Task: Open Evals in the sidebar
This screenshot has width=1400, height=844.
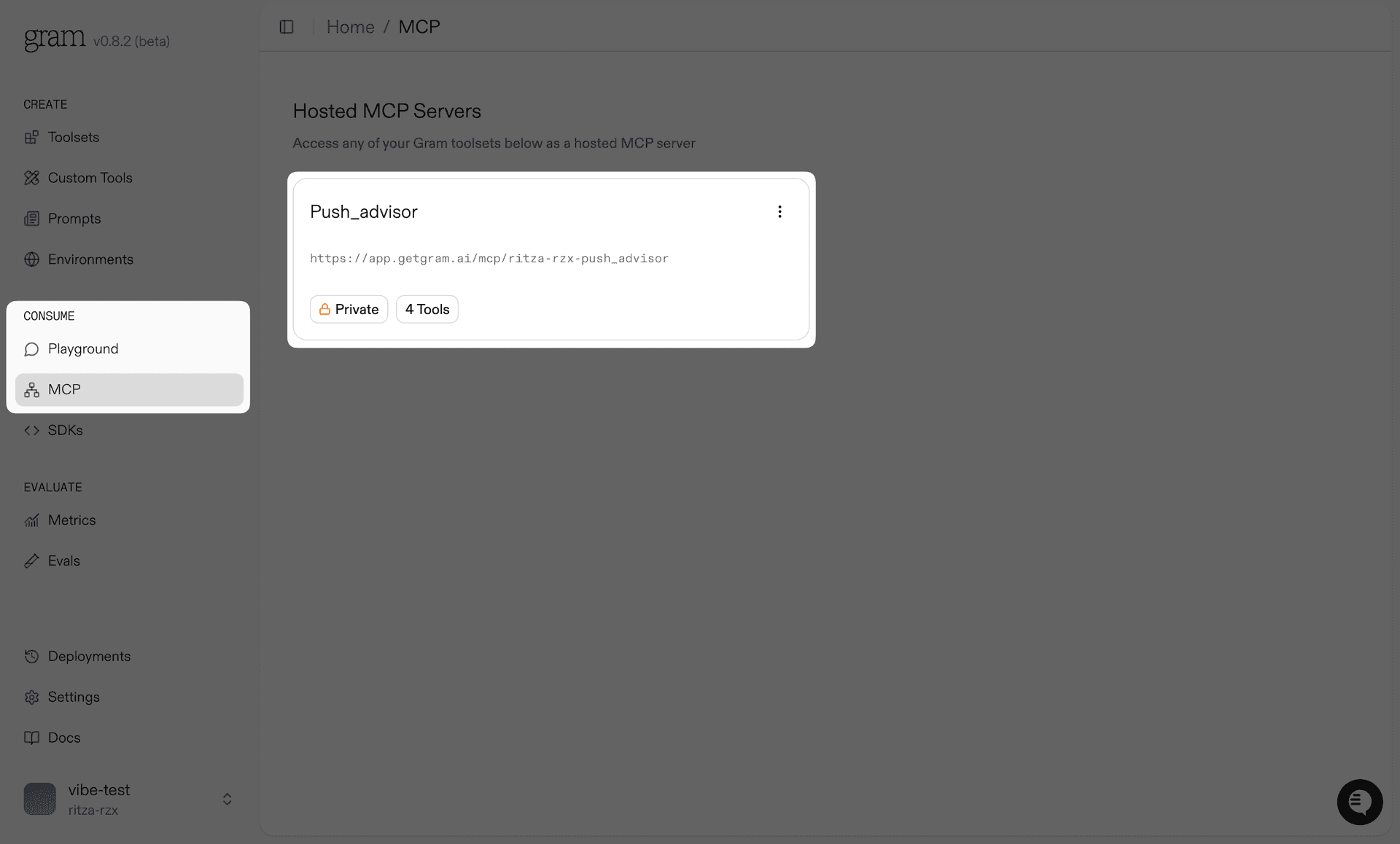Action: (x=63, y=561)
